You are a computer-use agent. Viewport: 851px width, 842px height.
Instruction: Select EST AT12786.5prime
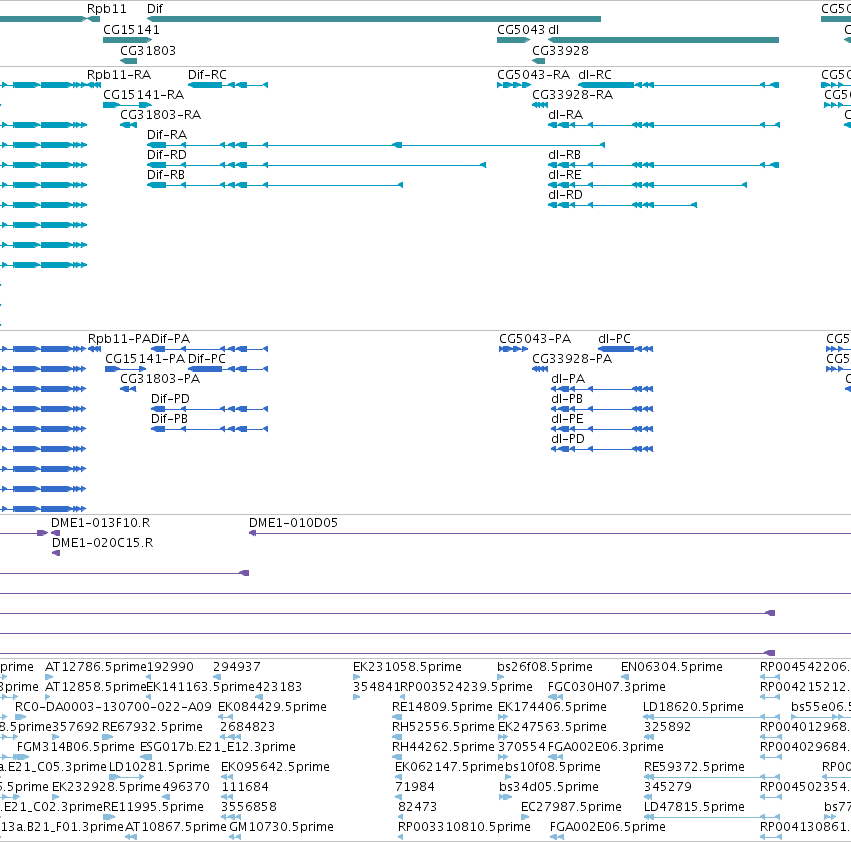(96, 667)
